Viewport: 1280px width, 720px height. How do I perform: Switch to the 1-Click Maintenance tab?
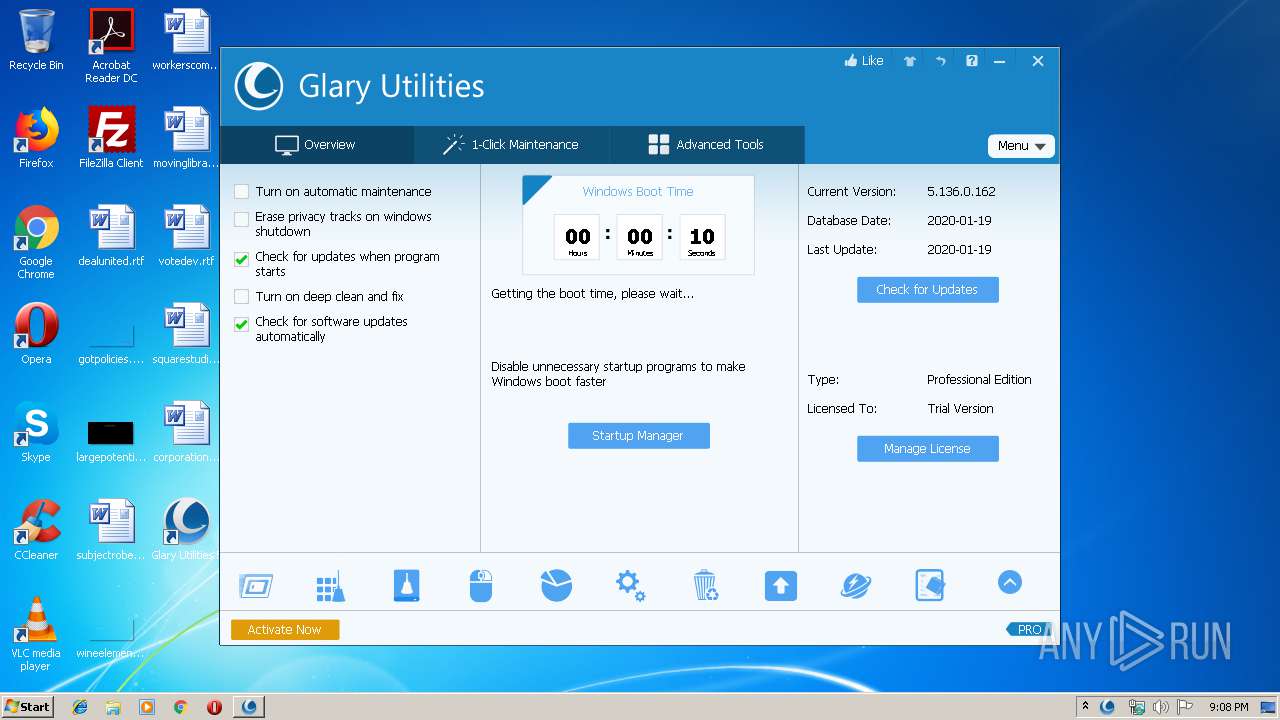pos(511,145)
